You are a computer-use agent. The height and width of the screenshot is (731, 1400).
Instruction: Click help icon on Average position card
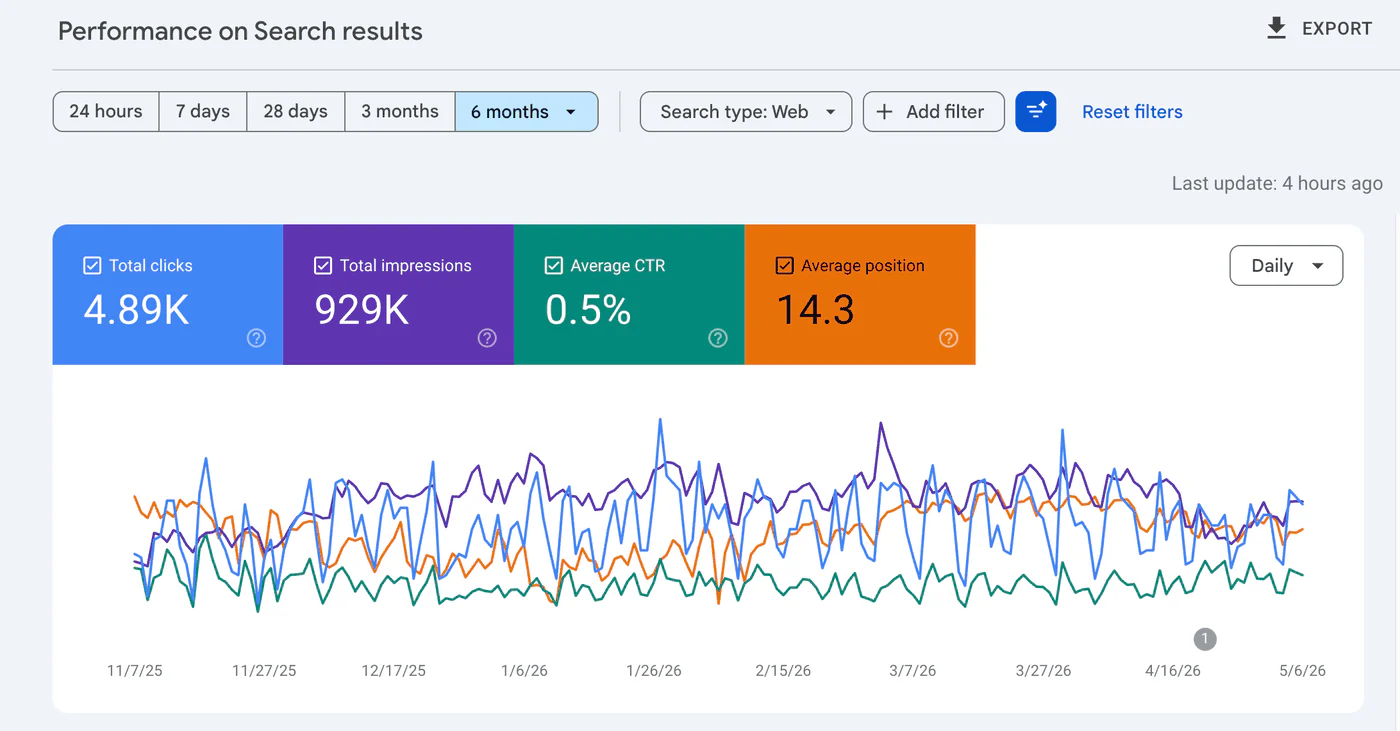click(x=949, y=338)
